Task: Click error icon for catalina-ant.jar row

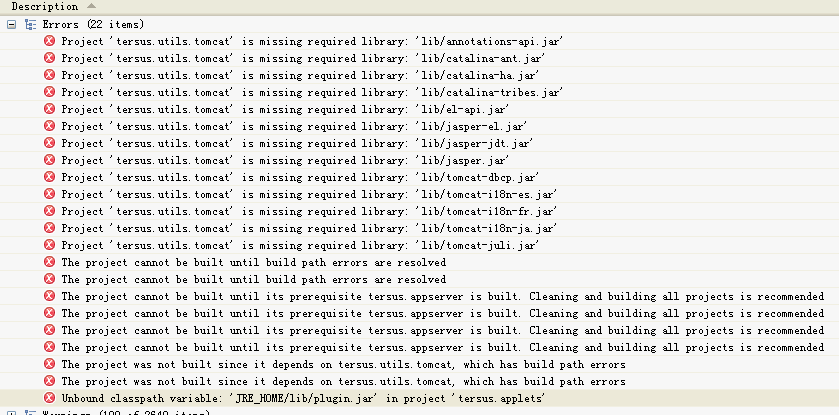Action: 50,58
